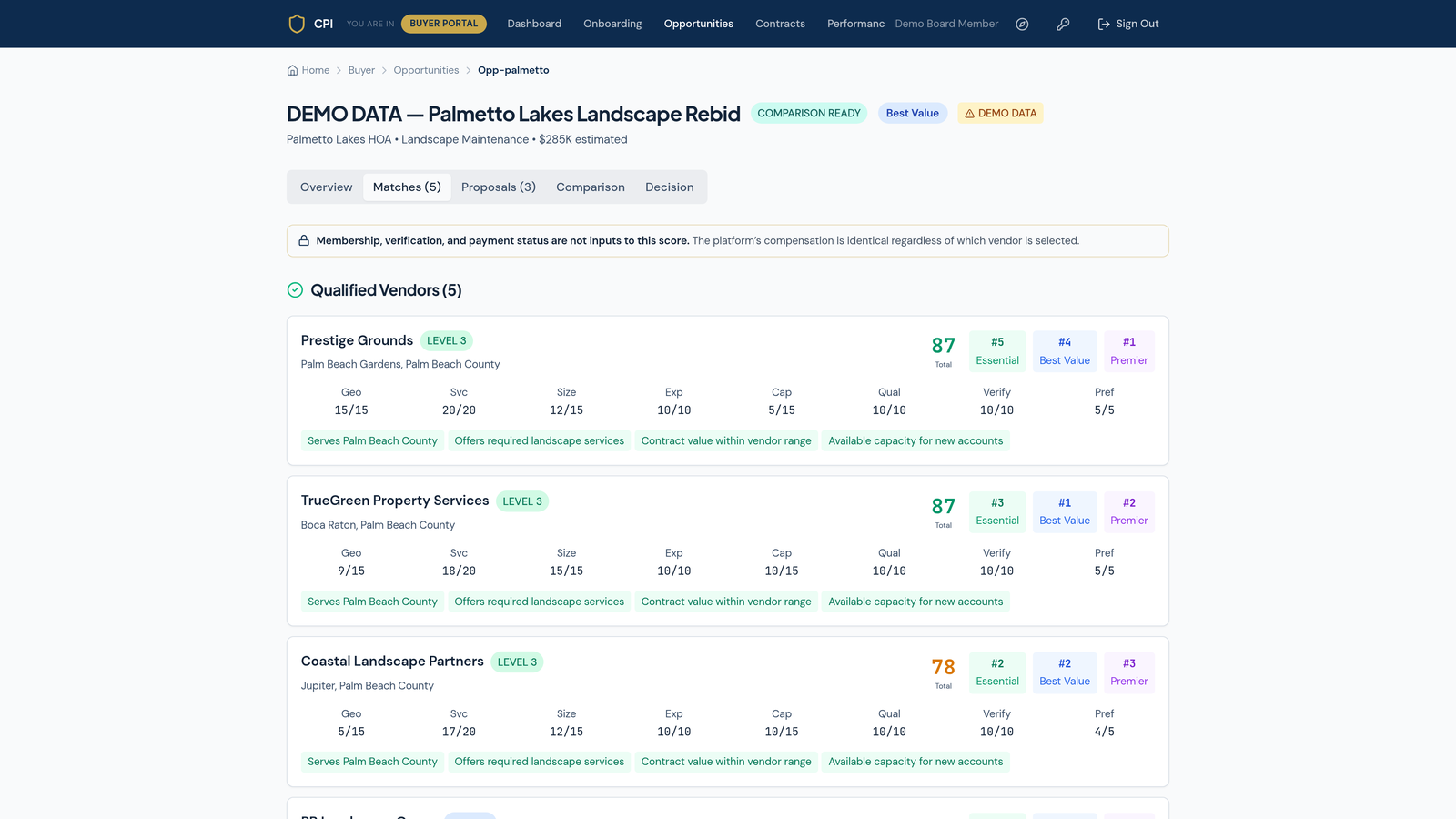Open the Onboarding menu

point(612,24)
